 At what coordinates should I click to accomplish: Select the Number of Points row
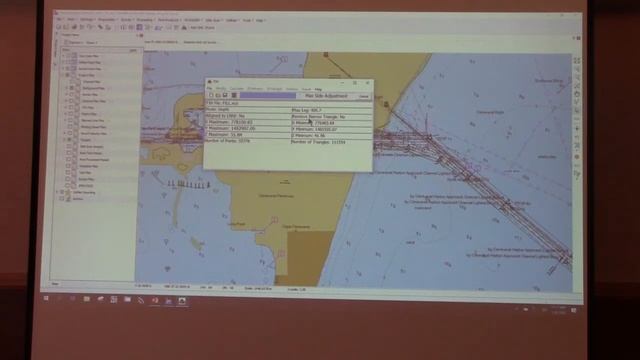tap(247, 140)
